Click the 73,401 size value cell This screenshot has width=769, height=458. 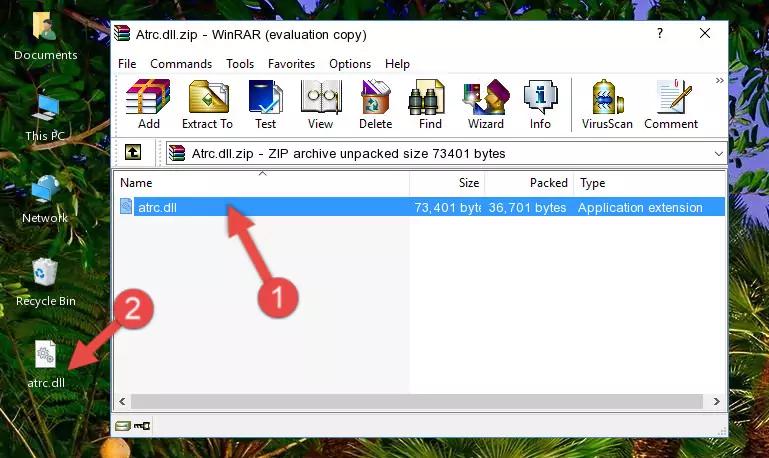pos(447,207)
